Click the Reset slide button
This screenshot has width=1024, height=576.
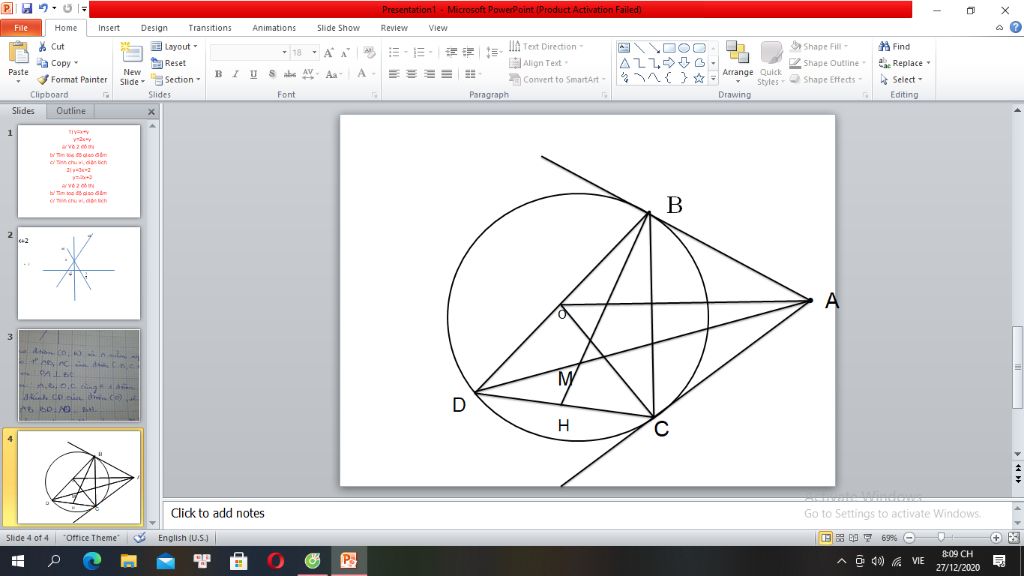(168, 63)
